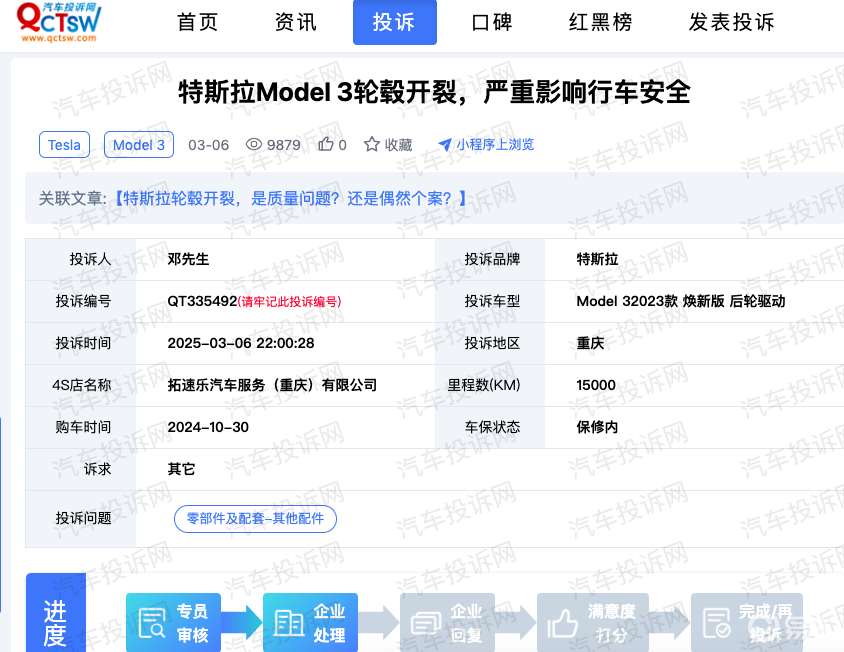Open the 红黑榜 navigation tab

[600, 22]
